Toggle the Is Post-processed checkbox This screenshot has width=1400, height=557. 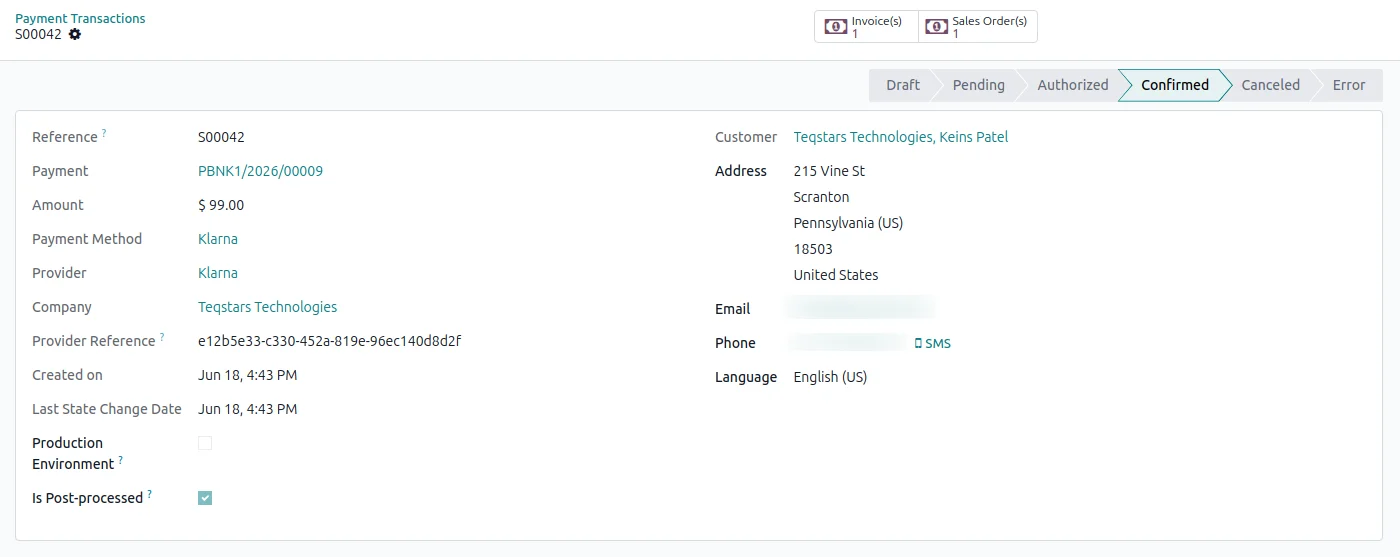[205, 498]
